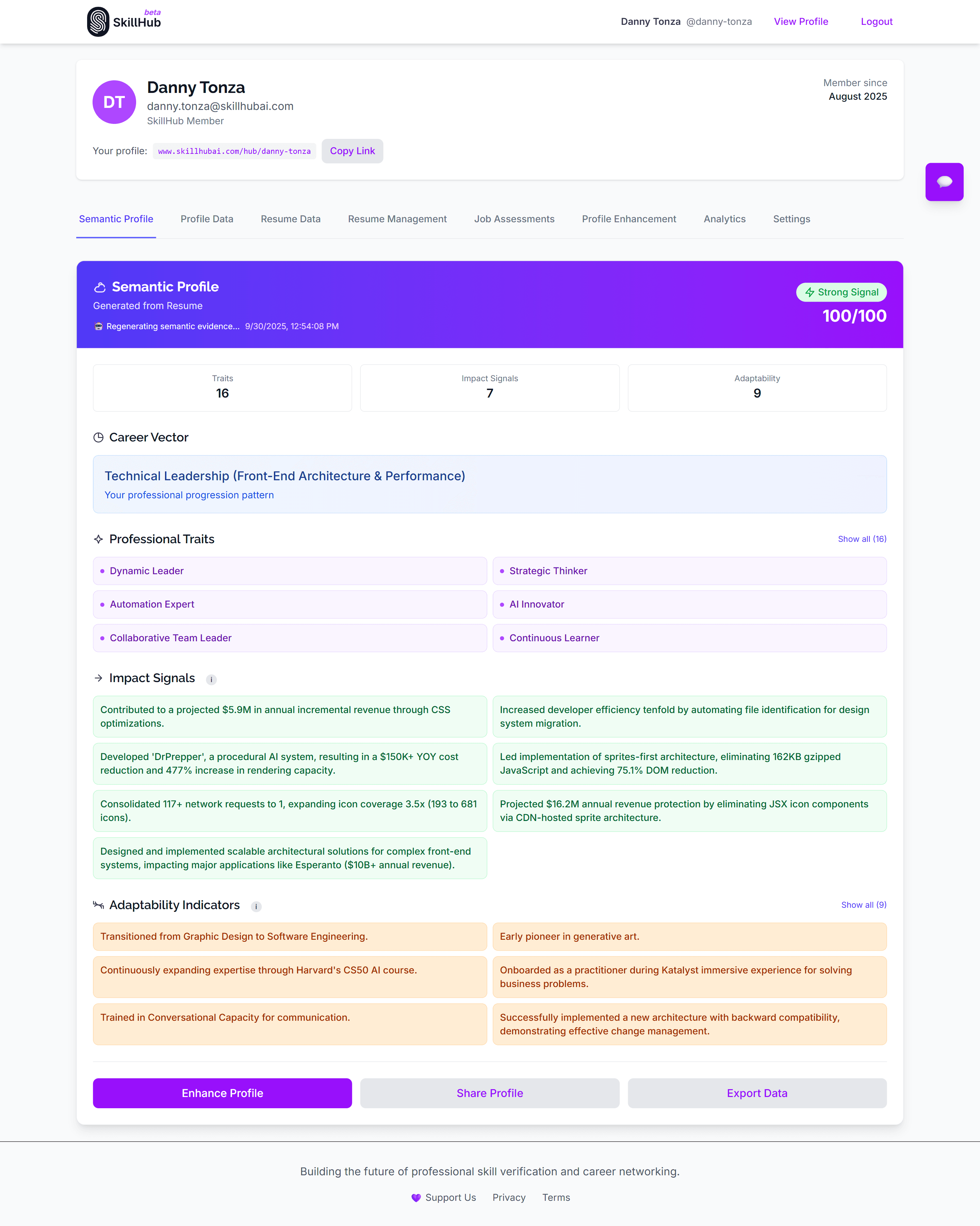Click the Enhance Profile button

coord(222,1092)
